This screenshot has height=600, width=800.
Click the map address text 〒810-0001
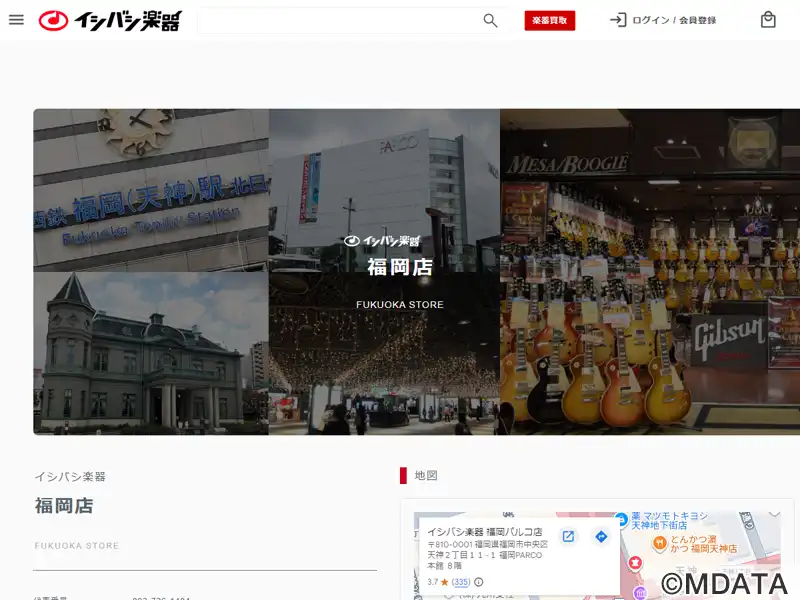pos(487,555)
